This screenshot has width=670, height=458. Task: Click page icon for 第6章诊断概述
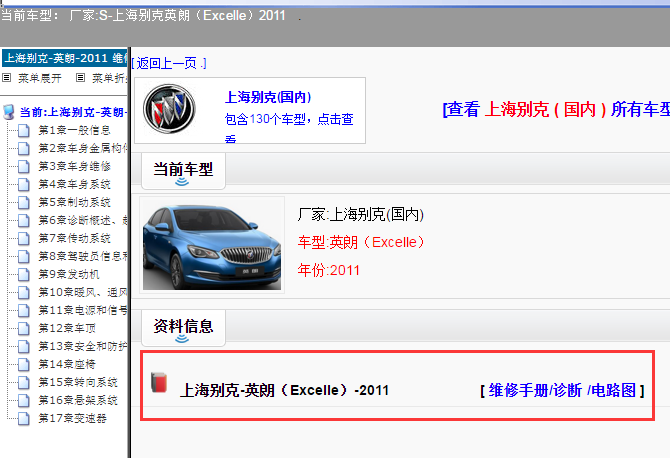coord(24,220)
